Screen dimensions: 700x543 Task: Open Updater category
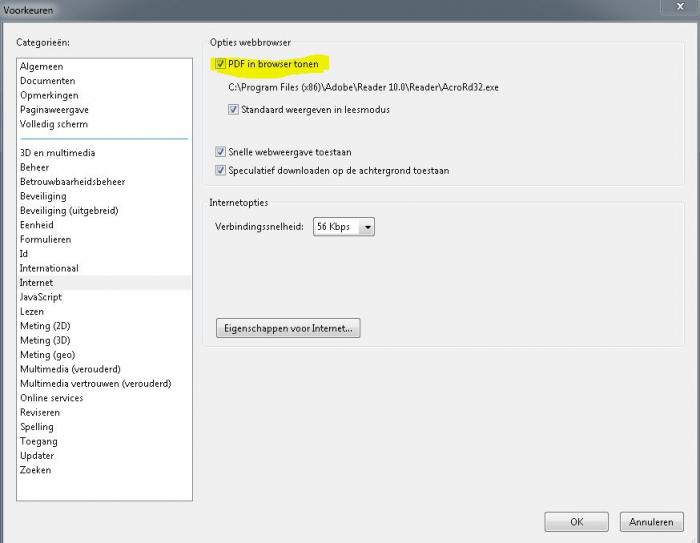(x=37, y=455)
